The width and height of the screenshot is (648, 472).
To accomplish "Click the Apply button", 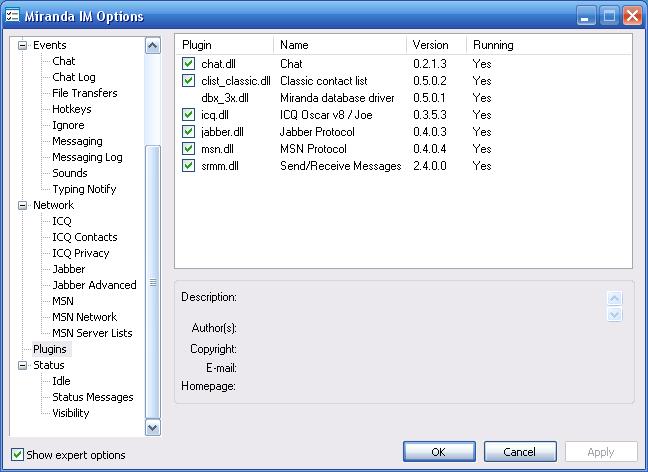I will coord(601,452).
